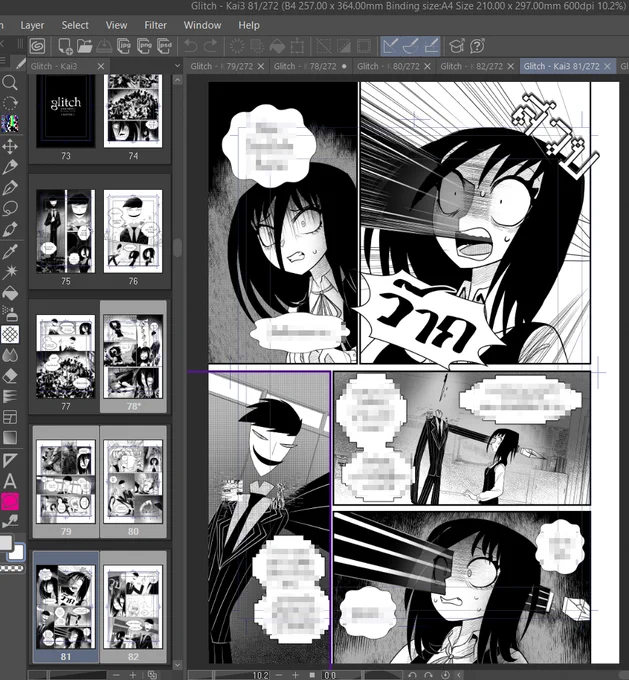Close the Glitch - Kai3 page manager tab
The width and height of the screenshot is (629, 680).
101,66
